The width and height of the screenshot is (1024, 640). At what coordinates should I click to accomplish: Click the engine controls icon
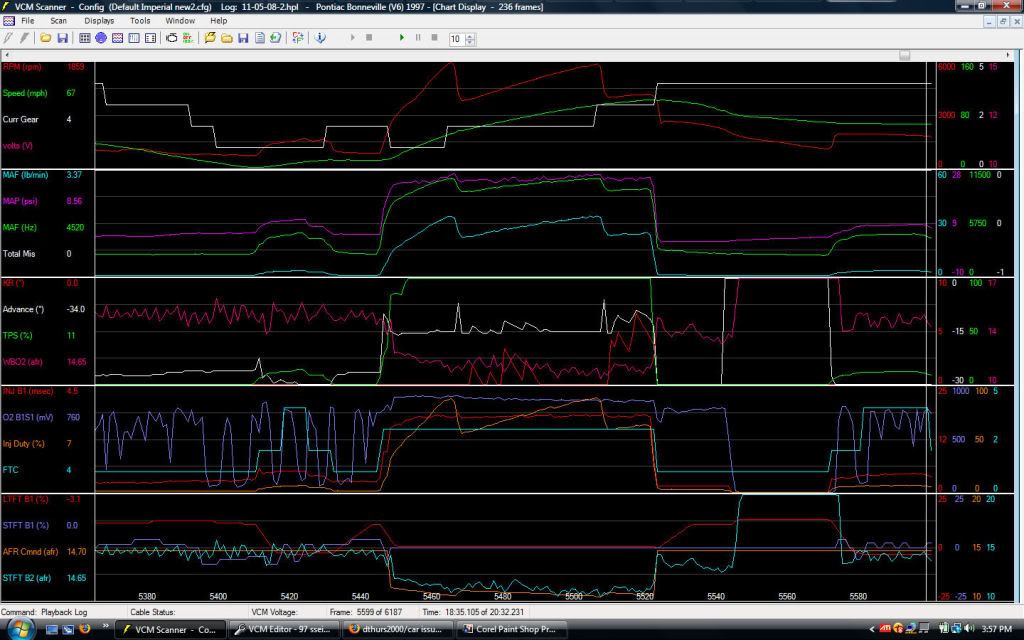(172, 38)
